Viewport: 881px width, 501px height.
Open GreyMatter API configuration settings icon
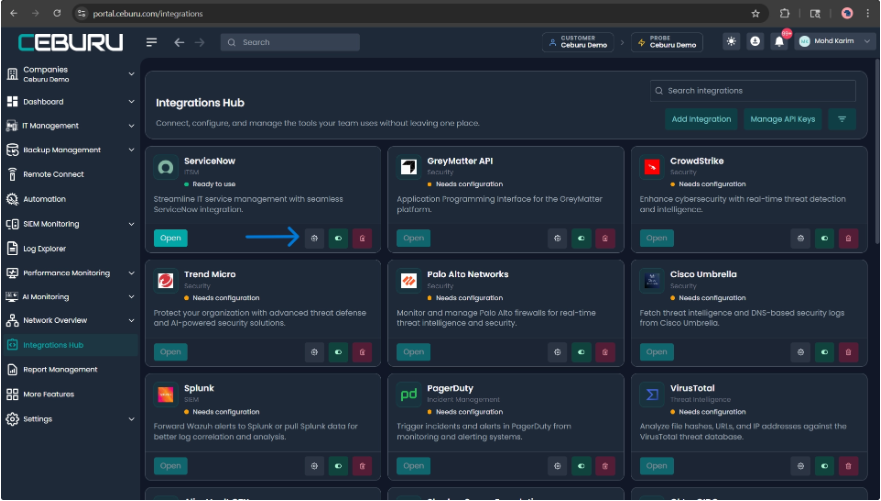click(557, 238)
